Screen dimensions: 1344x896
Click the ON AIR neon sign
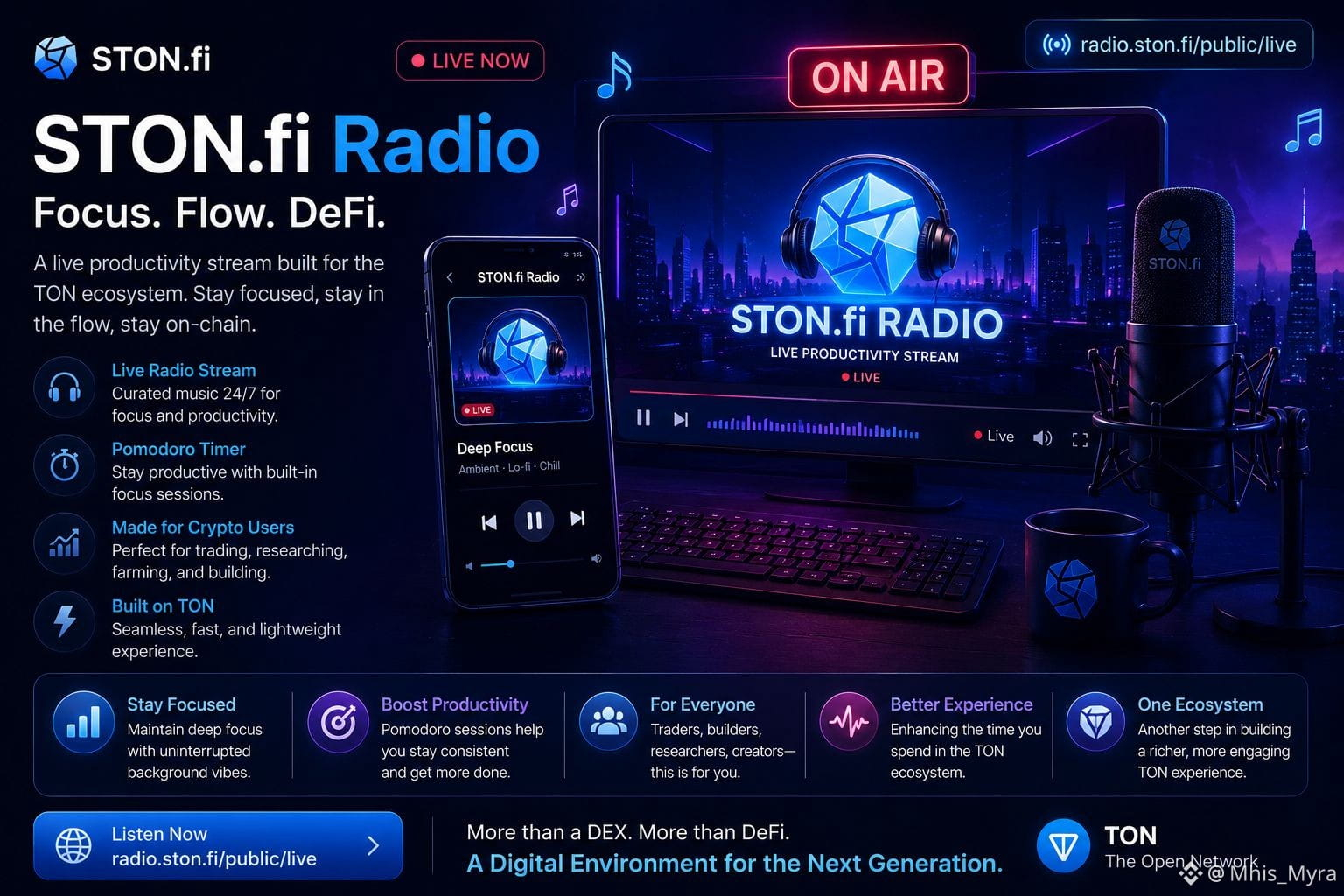(878, 76)
